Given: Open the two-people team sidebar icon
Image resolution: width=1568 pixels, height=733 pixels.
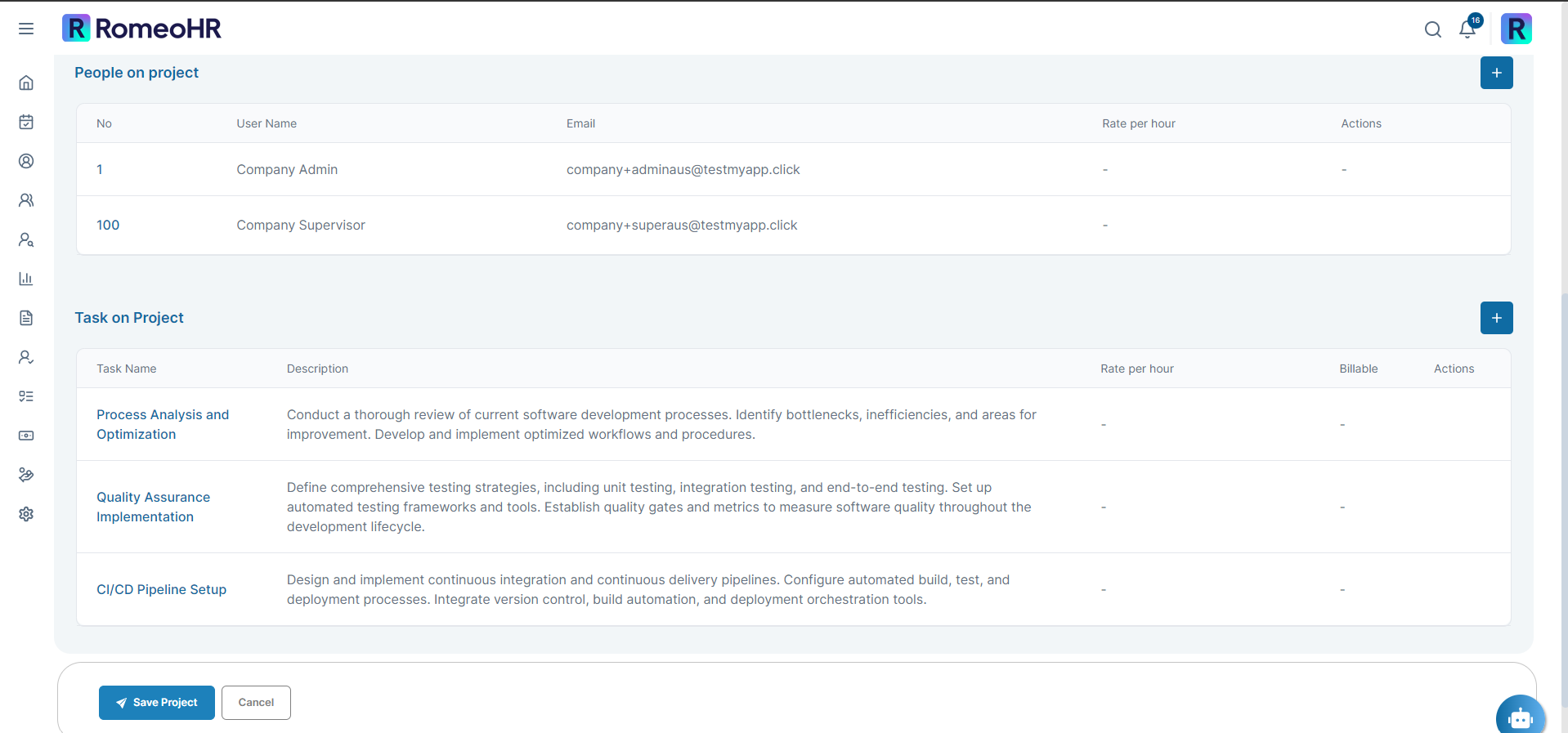Looking at the screenshot, I should click(x=26, y=200).
